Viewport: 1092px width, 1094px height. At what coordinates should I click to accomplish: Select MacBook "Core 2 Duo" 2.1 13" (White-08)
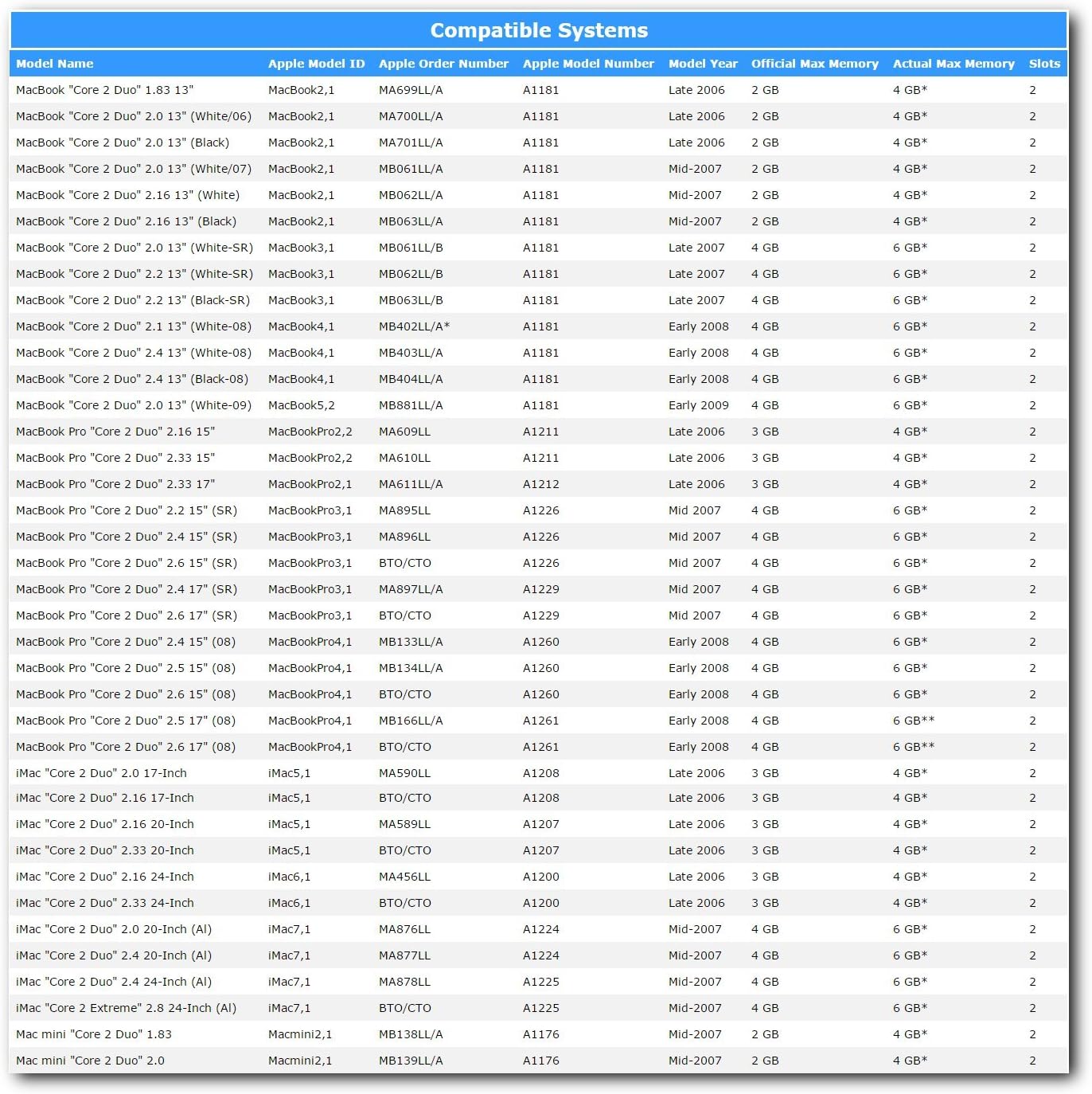click(x=134, y=326)
